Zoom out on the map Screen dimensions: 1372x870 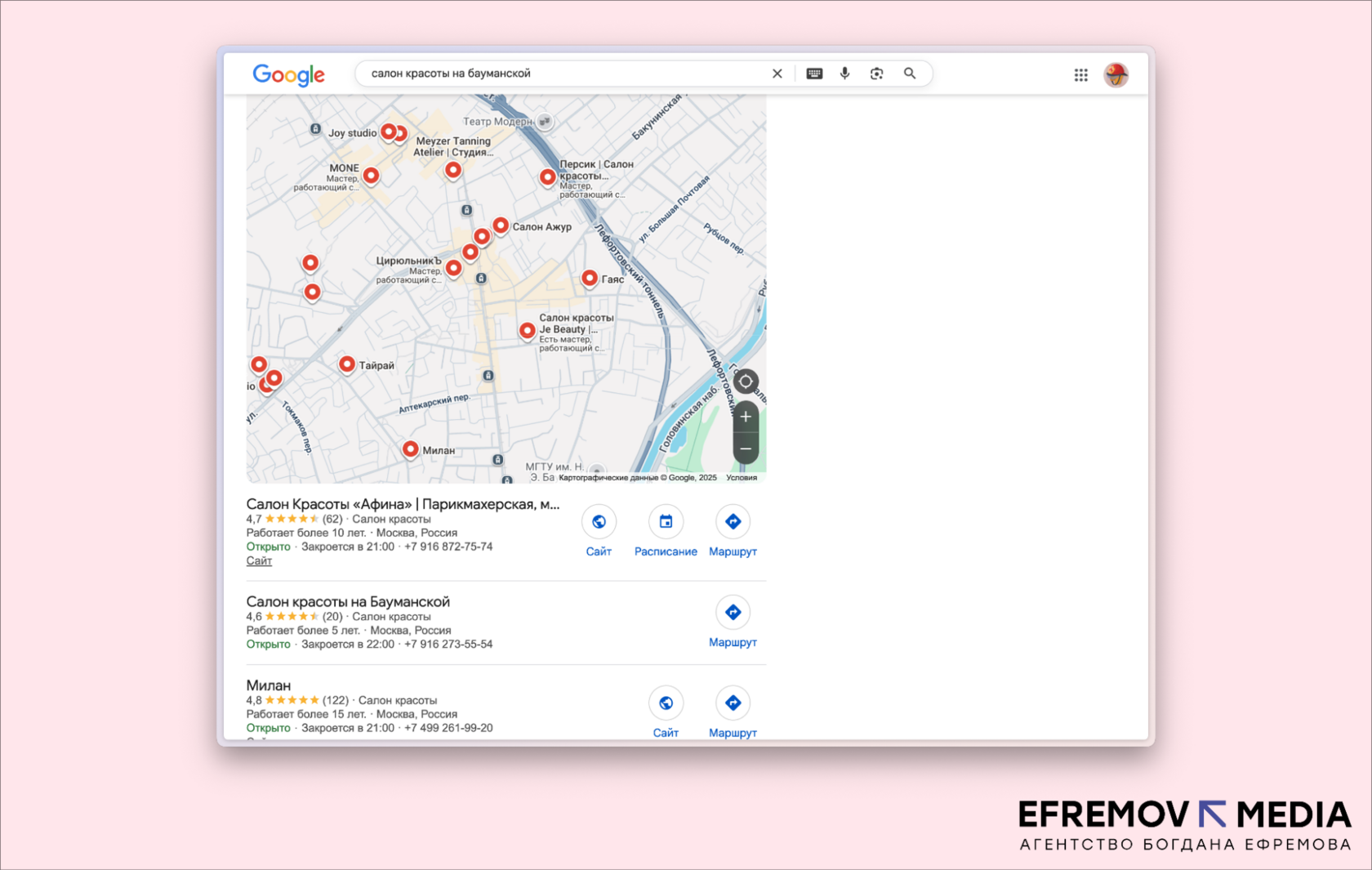(746, 448)
